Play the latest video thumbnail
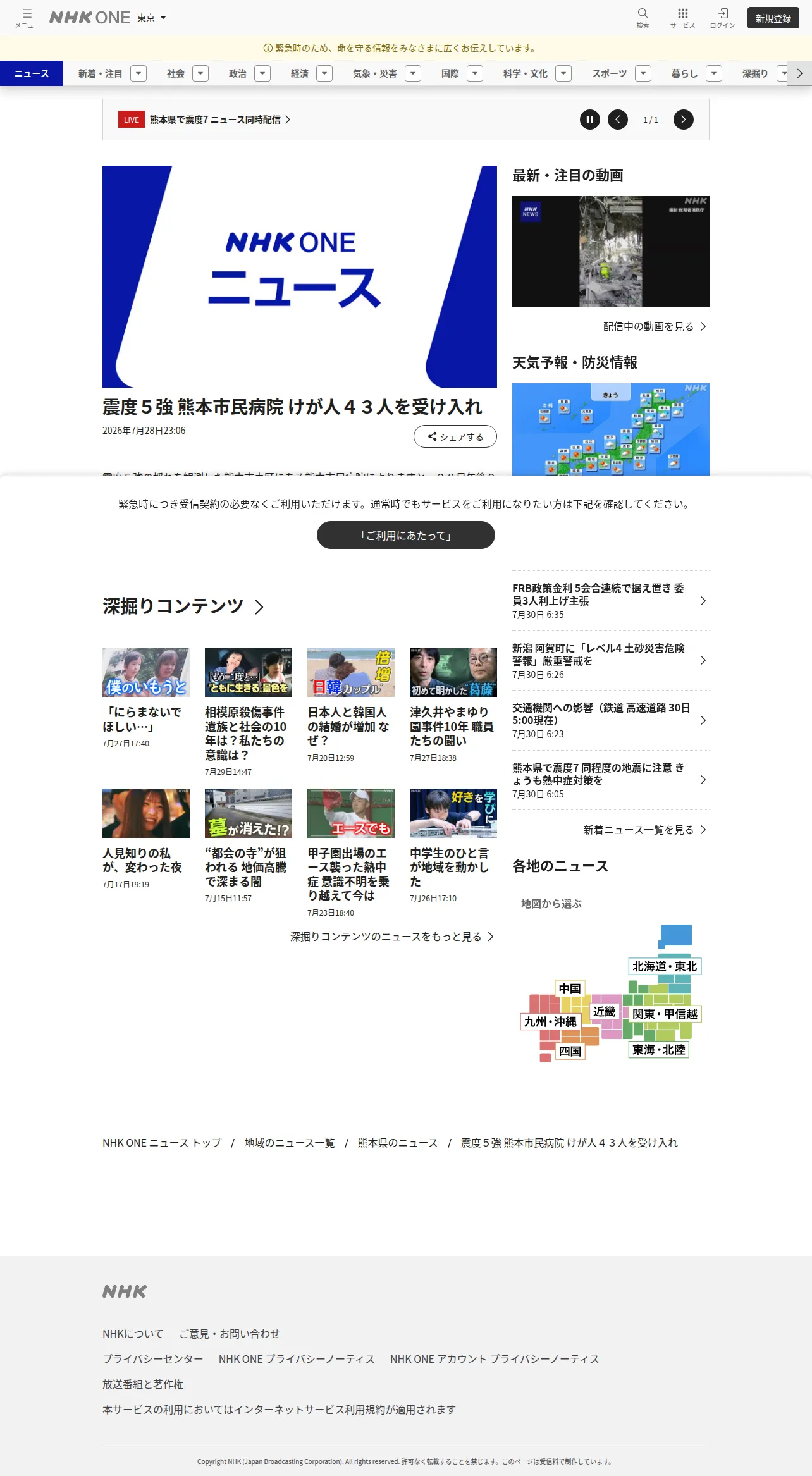Viewport: 812px width, 1476px height. click(x=611, y=251)
